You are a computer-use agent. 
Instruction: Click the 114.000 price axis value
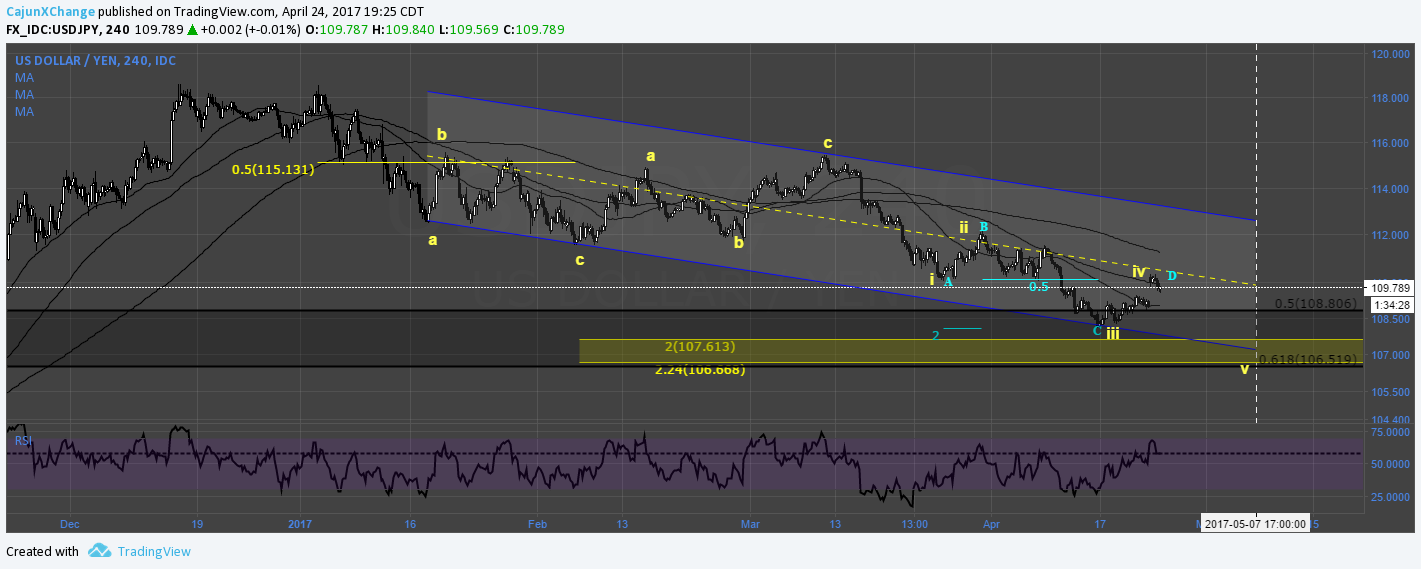tap(1390, 190)
